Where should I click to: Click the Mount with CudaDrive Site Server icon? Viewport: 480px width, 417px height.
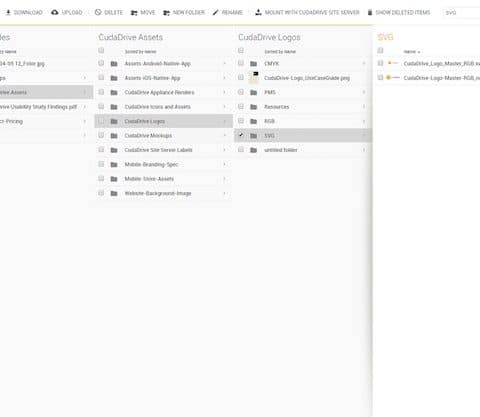click(258, 13)
